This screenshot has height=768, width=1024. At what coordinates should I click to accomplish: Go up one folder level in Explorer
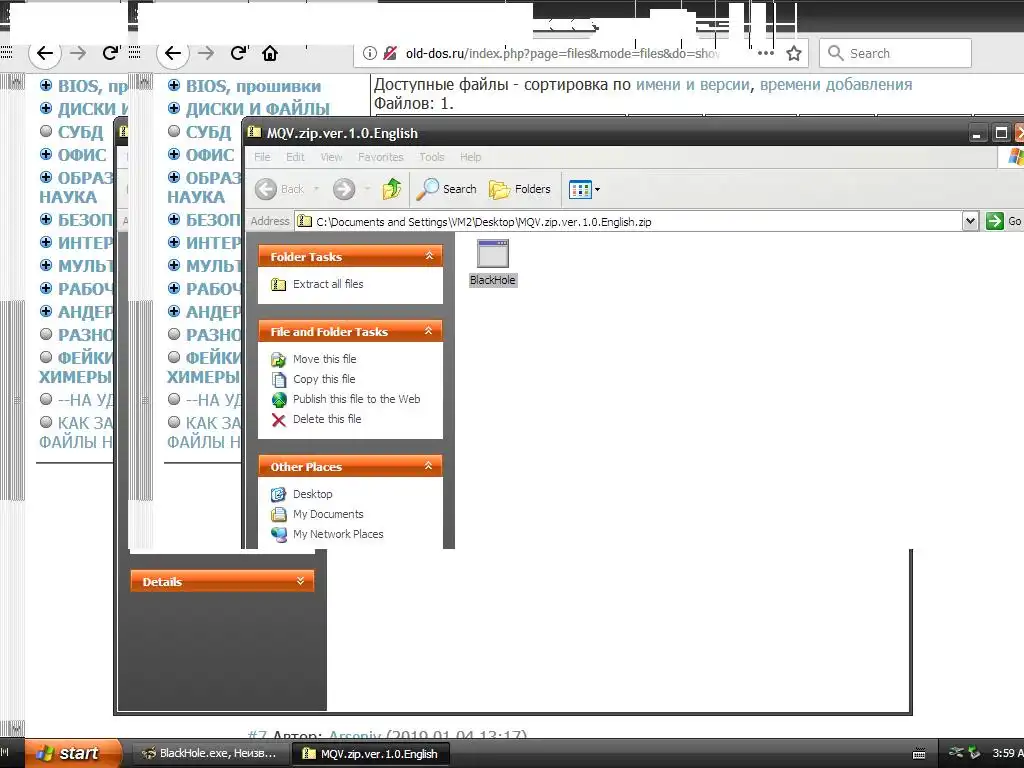point(392,189)
